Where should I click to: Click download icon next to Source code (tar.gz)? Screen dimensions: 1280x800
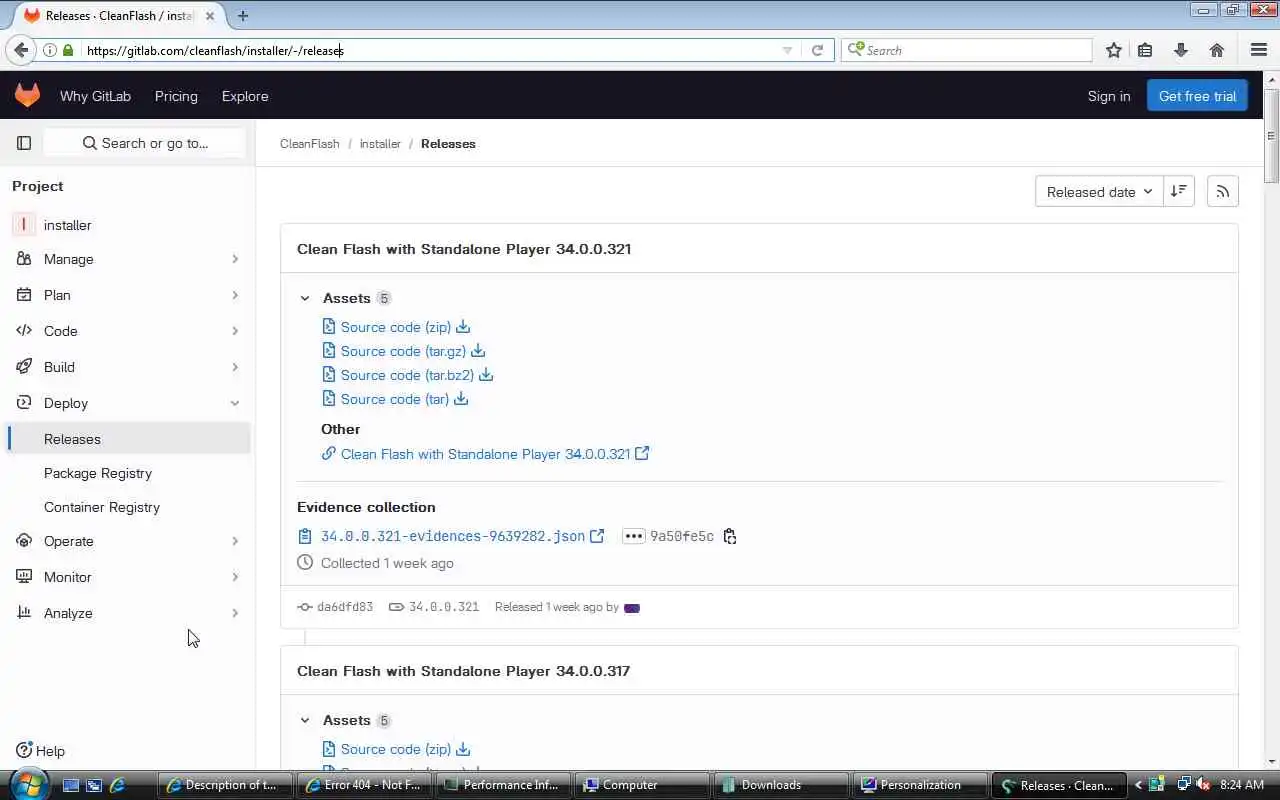tap(478, 351)
